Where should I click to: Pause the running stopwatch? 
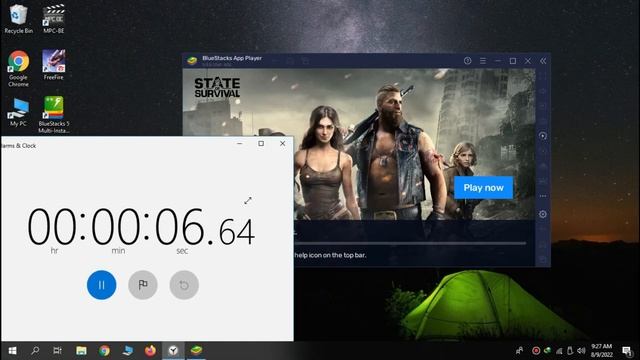pyautogui.click(x=101, y=285)
